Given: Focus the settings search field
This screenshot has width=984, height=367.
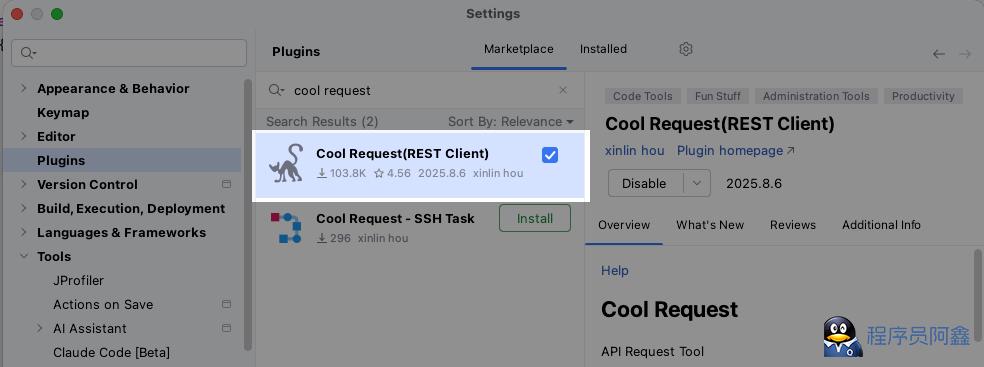Looking at the screenshot, I should 129,53.
